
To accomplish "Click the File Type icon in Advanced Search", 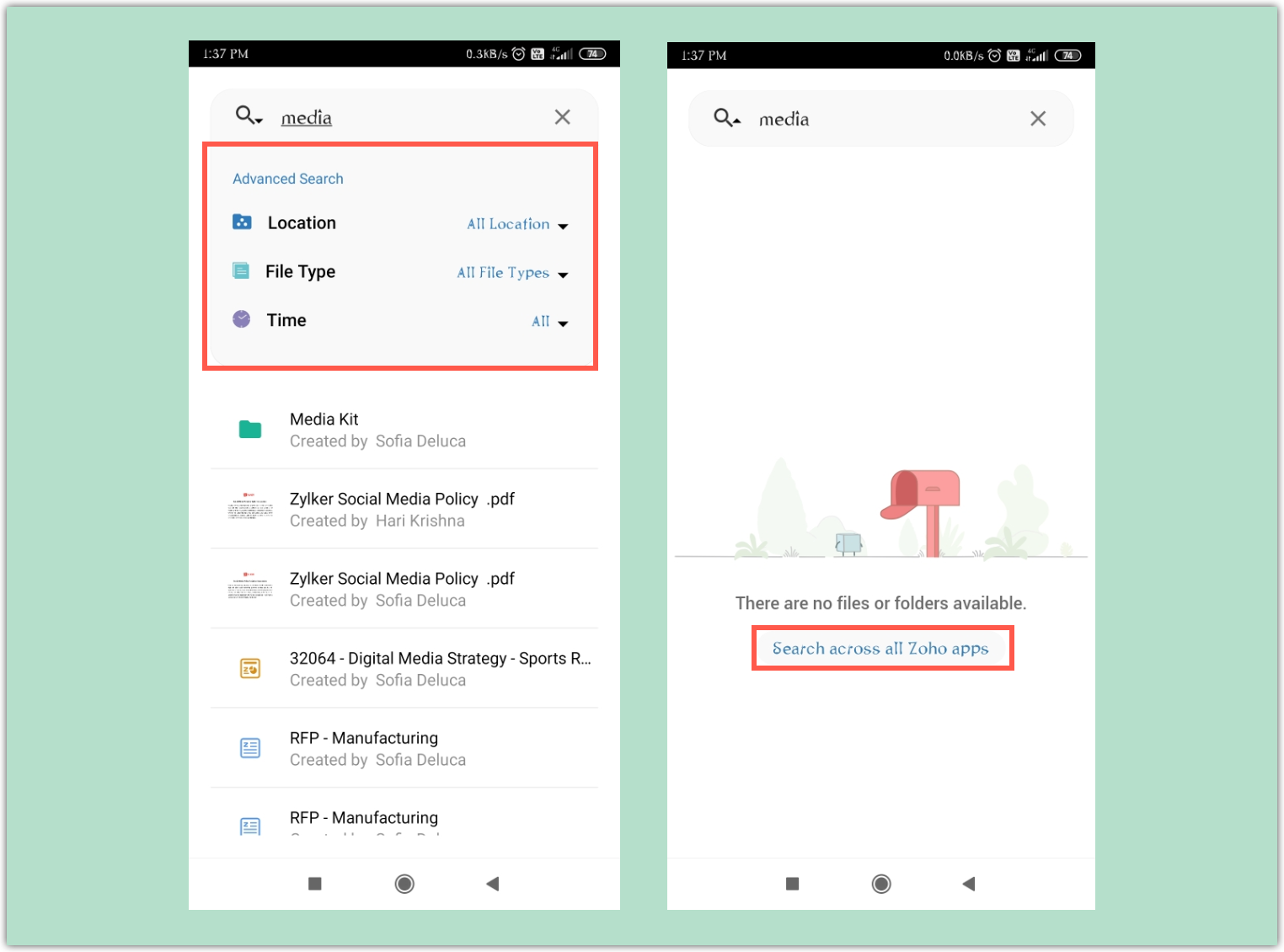I will coord(241,270).
